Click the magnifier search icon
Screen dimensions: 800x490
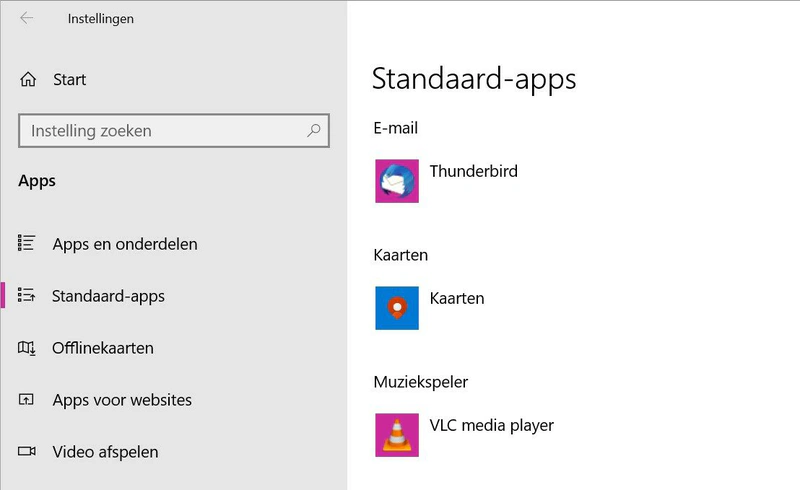314,131
